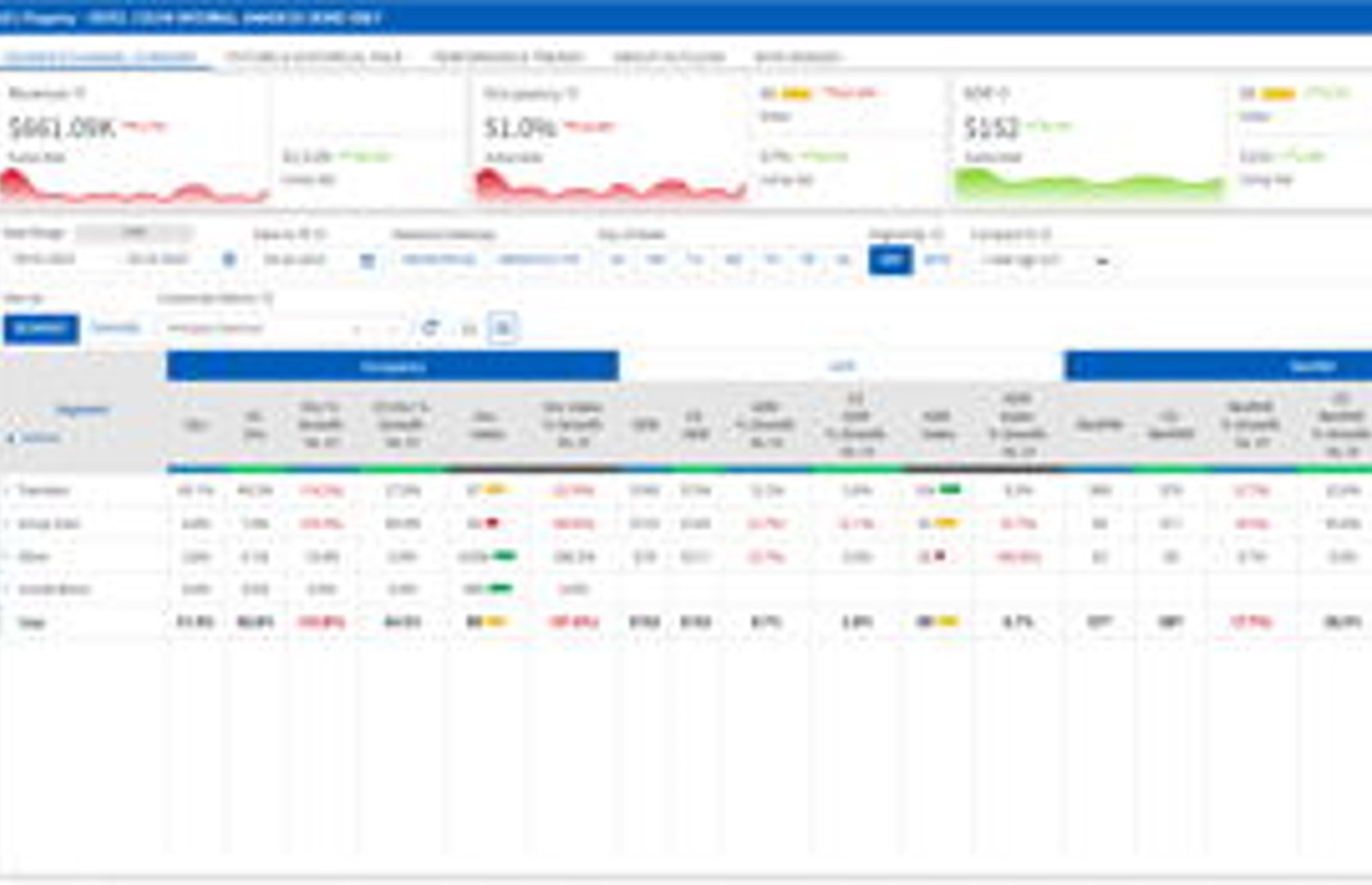The image size is (1372, 885).
Task: Click the Segment column header link
Action: point(82,410)
